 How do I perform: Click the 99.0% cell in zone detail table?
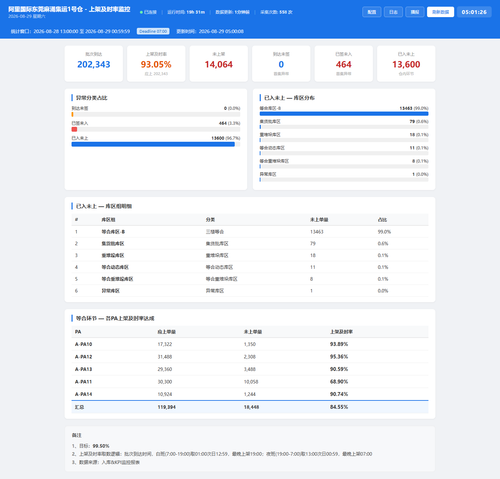(384, 232)
